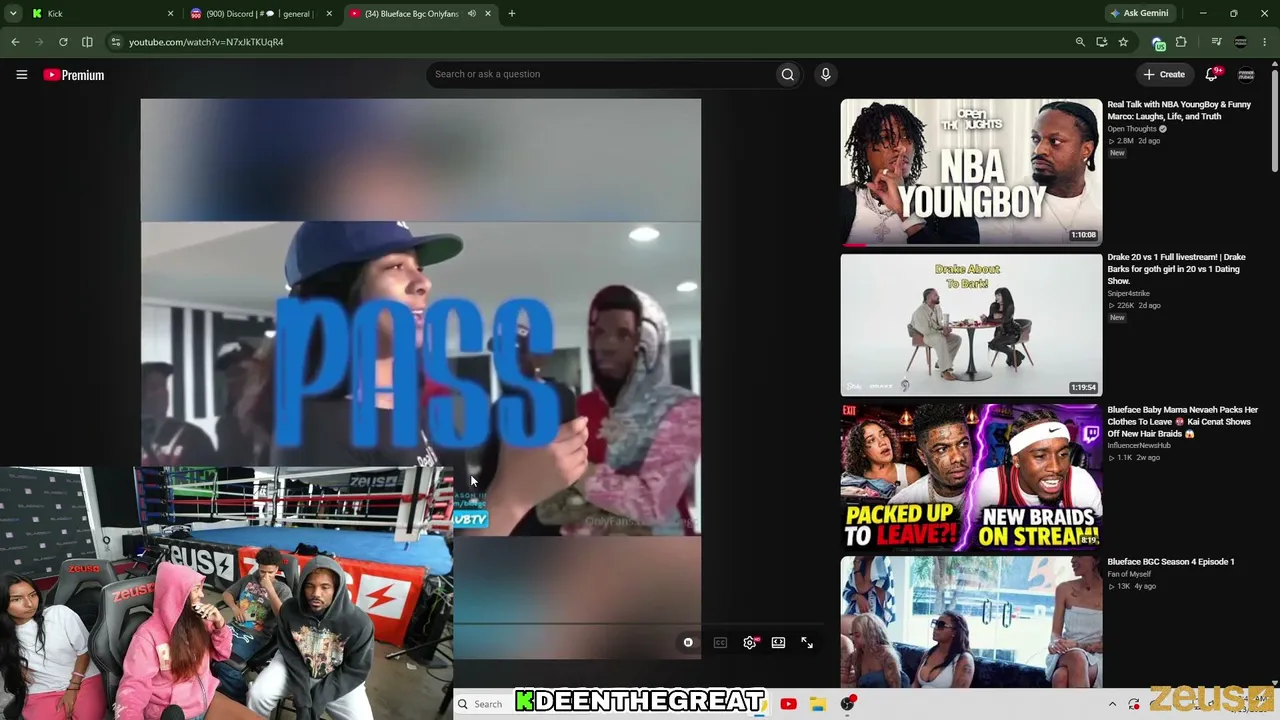Image resolution: width=1280 pixels, height=720 pixels.
Task: Open the NBA YoungBoy video thumbnail
Action: (971, 172)
